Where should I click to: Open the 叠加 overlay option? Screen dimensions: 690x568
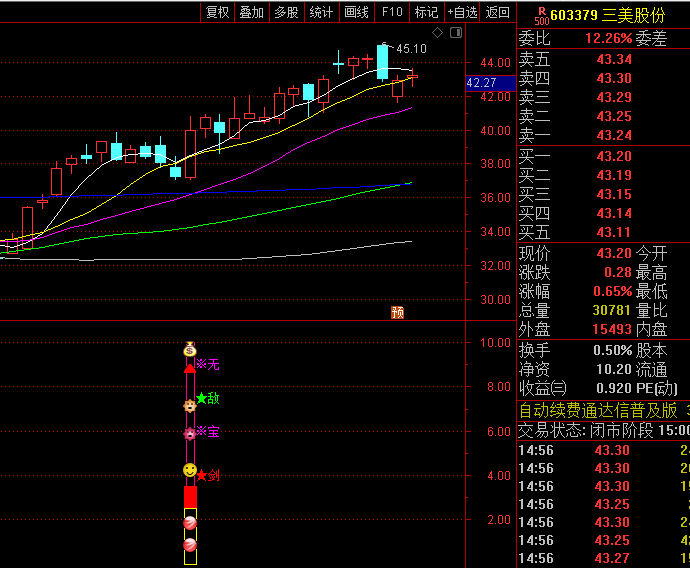(252, 12)
